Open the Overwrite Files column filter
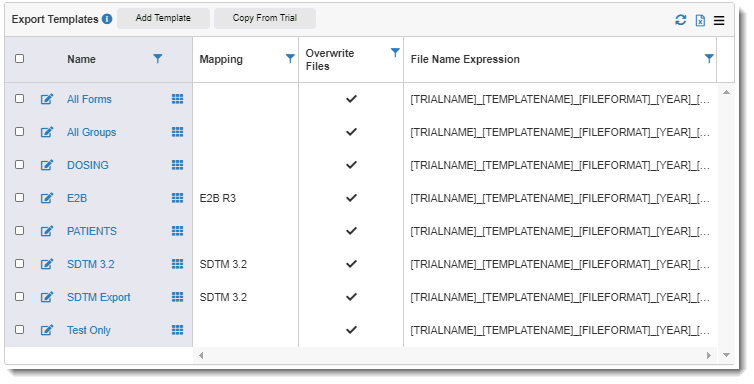The height and width of the screenshot is (384, 754). pos(395,52)
